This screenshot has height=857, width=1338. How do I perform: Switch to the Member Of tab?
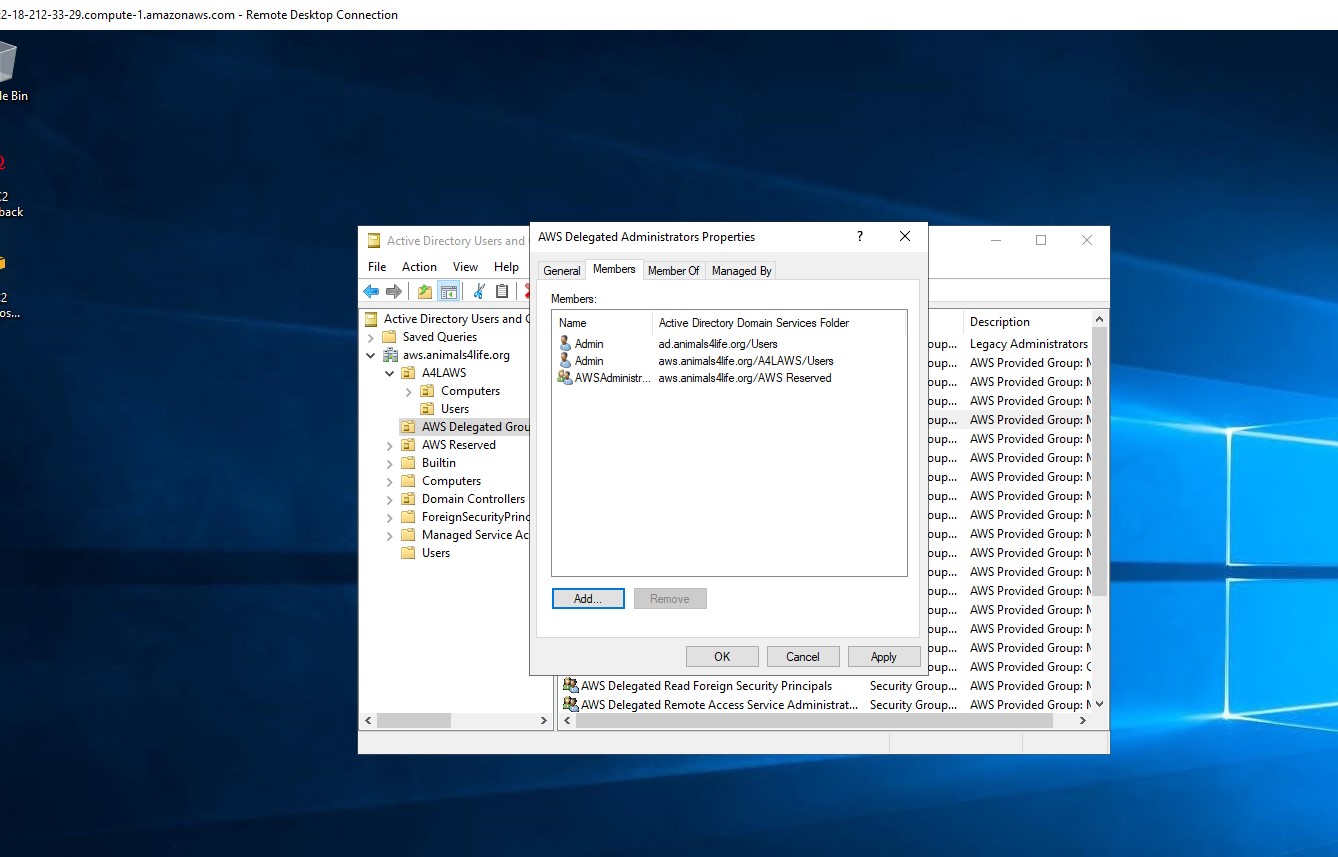coord(673,270)
